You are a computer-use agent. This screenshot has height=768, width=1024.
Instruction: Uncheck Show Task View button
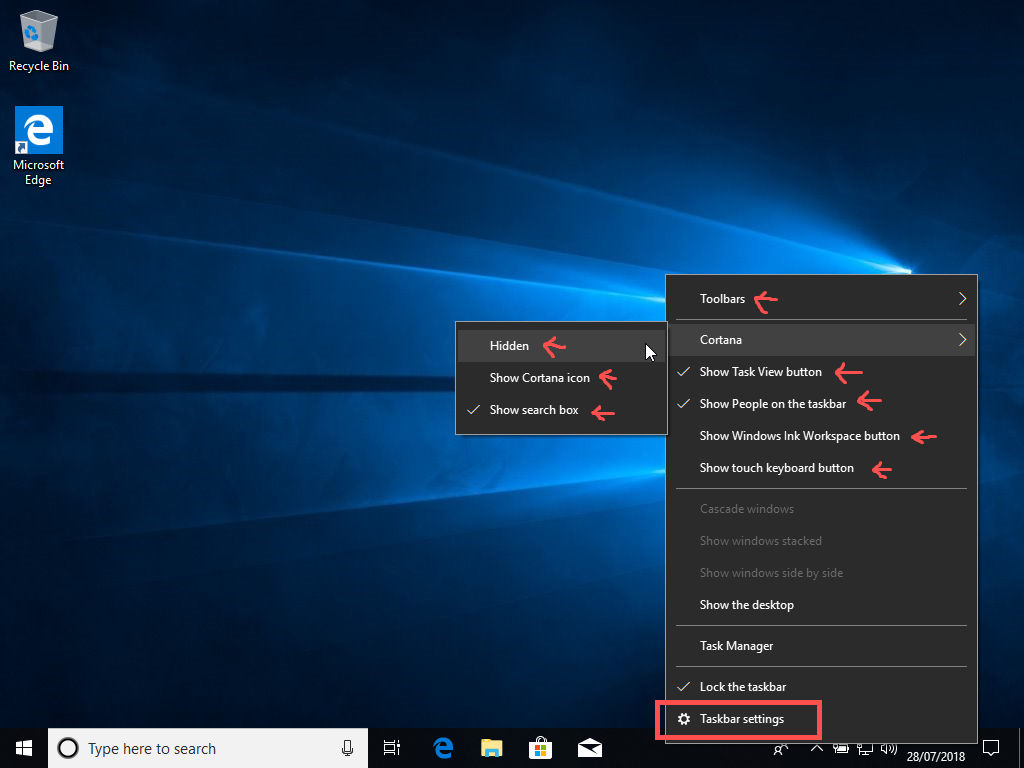click(x=760, y=372)
